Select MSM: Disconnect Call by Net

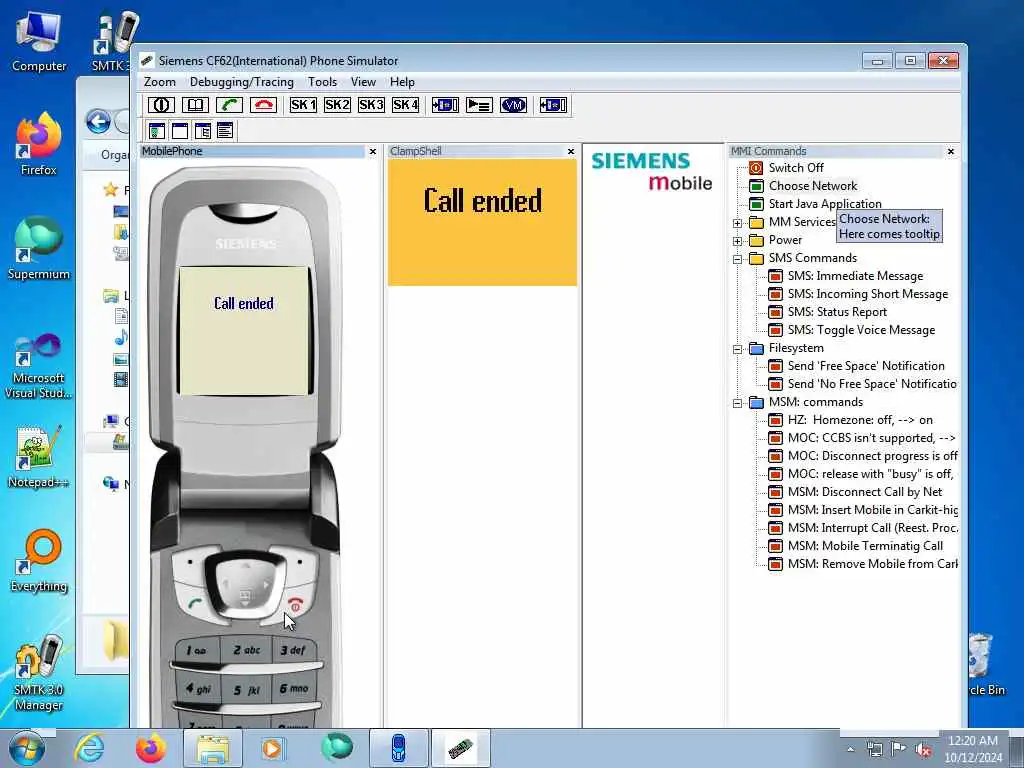(x=865, y=492)
